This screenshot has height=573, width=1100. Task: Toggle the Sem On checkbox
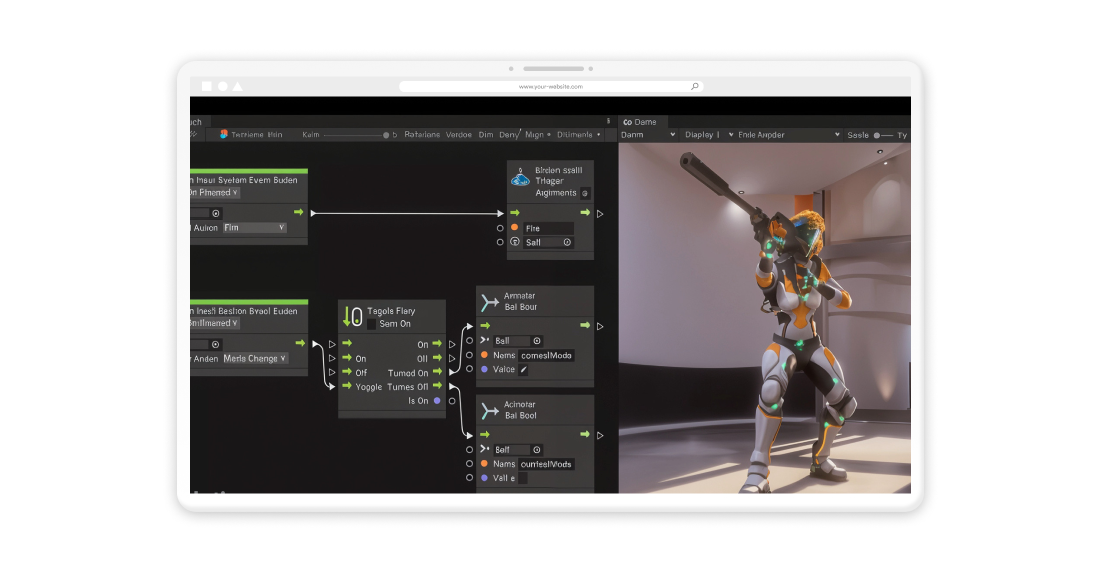point(372,324)
